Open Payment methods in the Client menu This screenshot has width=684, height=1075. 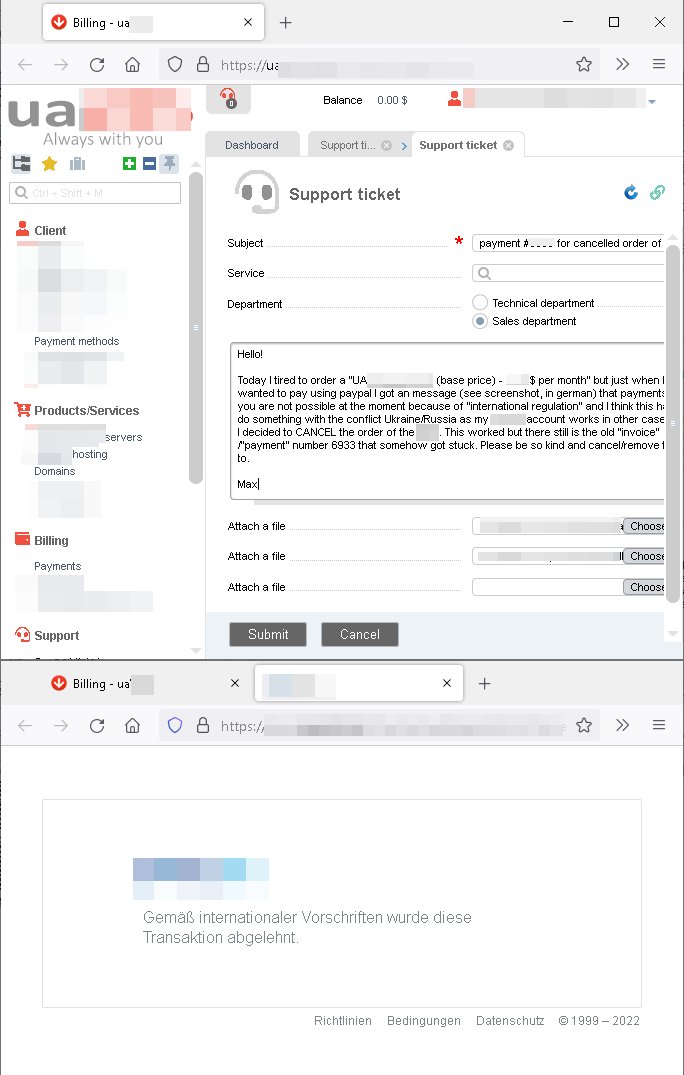click(x=76, y=341)
